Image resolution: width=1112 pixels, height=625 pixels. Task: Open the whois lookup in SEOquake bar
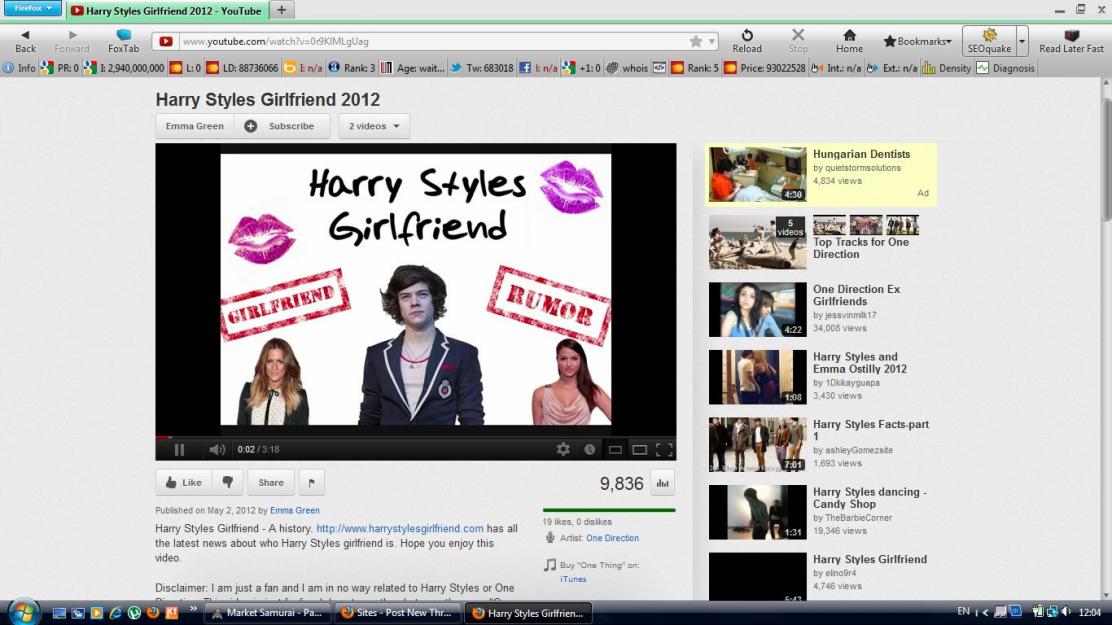627,68
